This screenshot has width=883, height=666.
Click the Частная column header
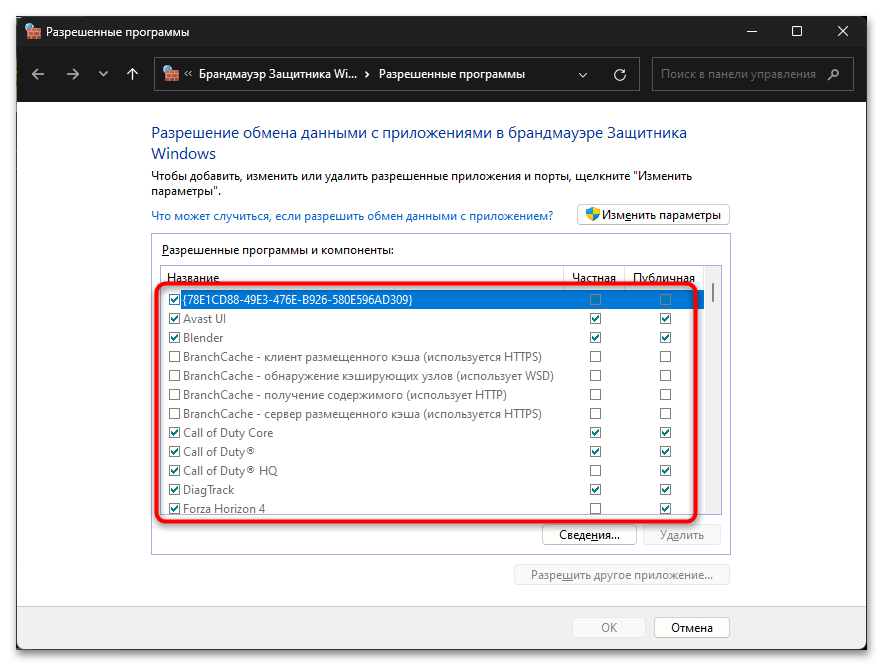594,277
